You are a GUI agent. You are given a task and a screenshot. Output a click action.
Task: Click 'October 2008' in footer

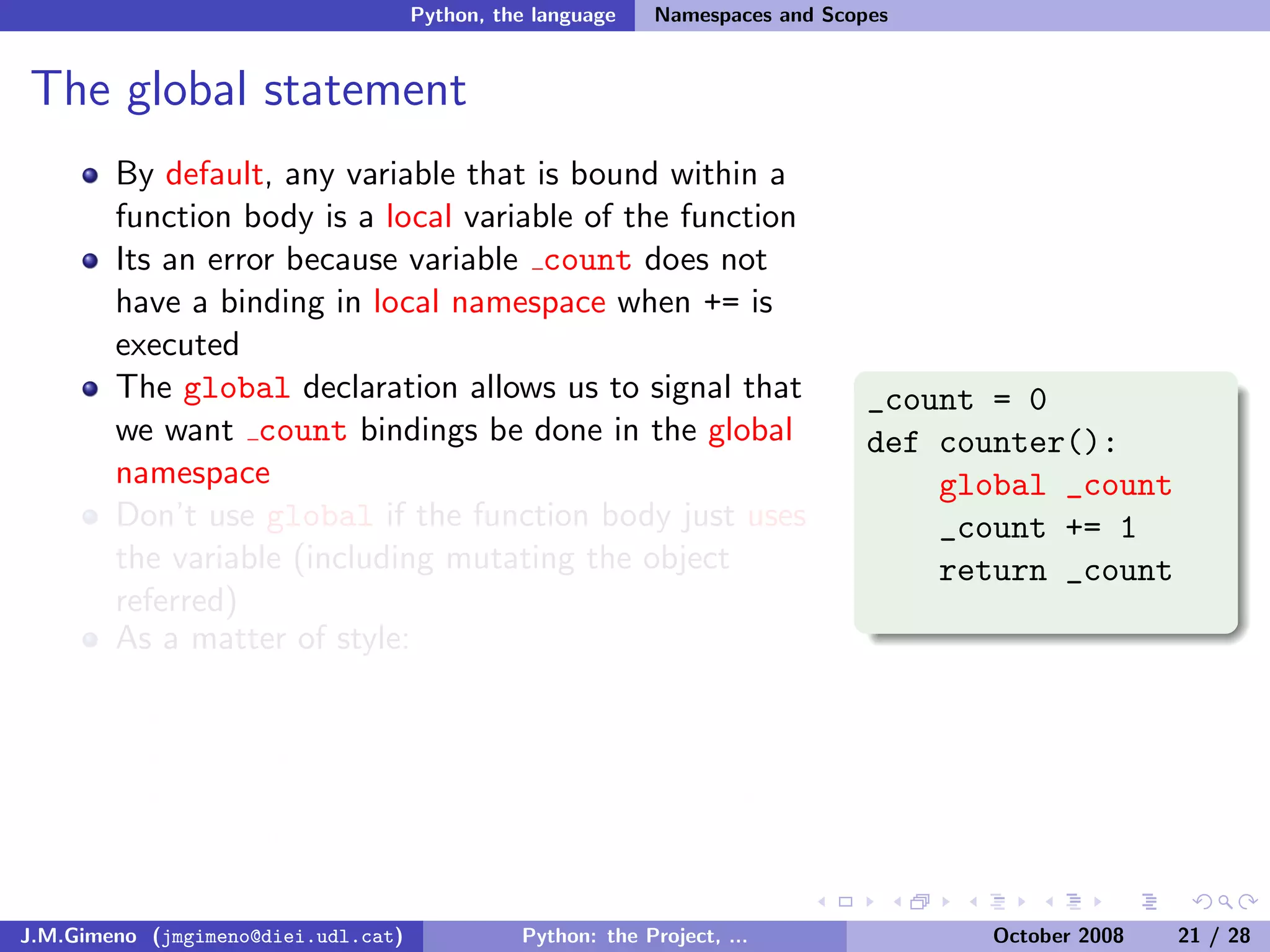pos(1058,935)
